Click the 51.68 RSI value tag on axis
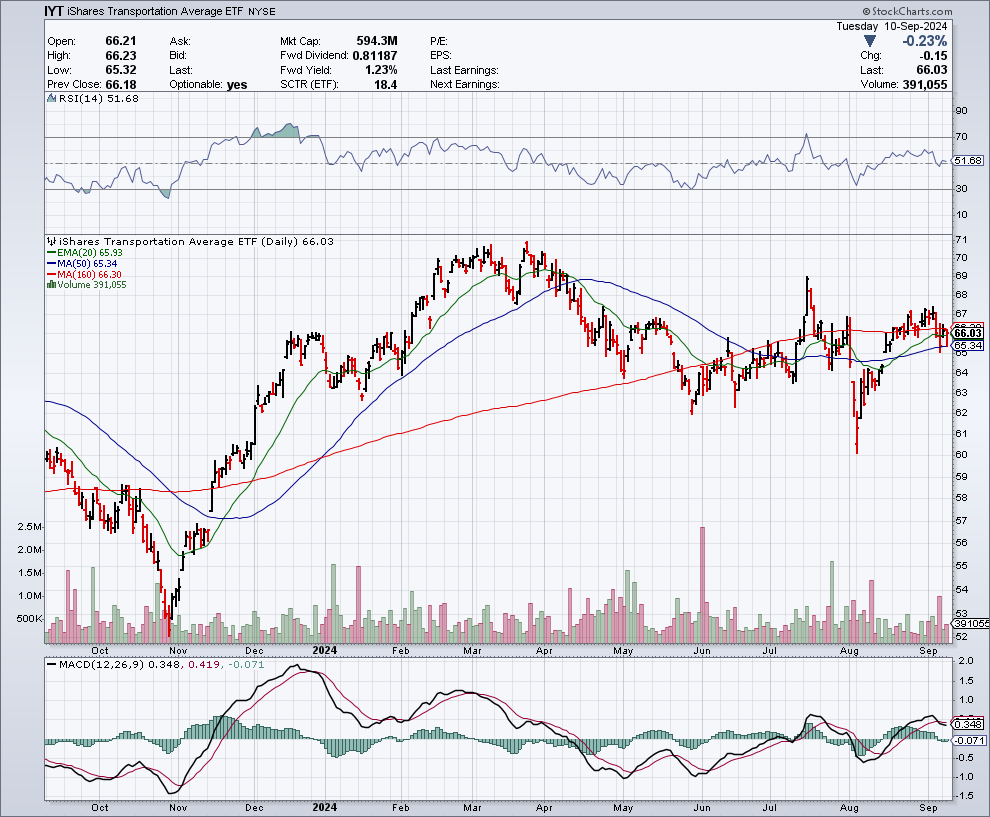 pyautogui.click(x=968, y=161)
